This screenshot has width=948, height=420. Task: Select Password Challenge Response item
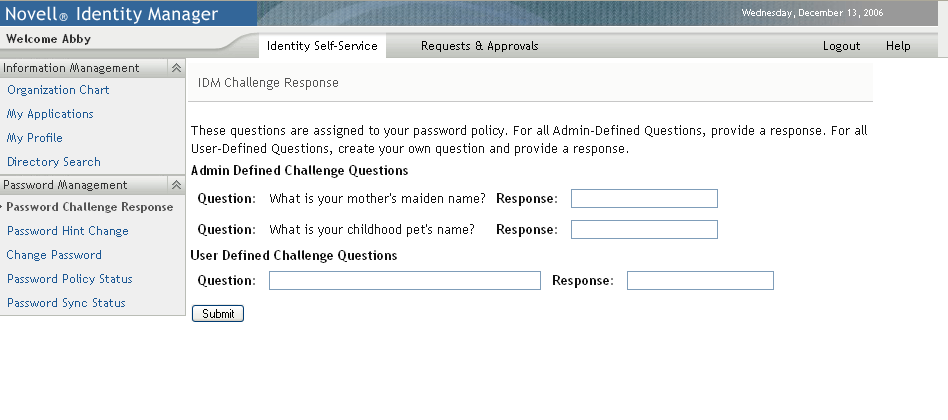pyautogui.click(x=90, y=208)
